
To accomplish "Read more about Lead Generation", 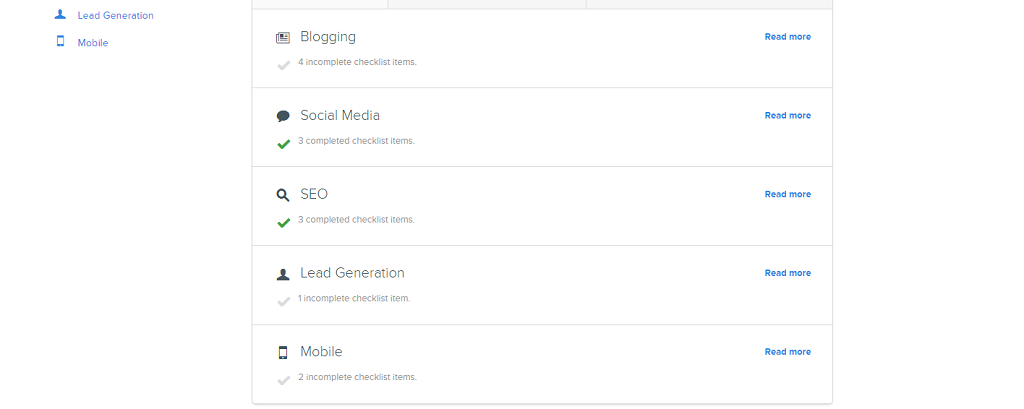I will [x=788, y=273].
